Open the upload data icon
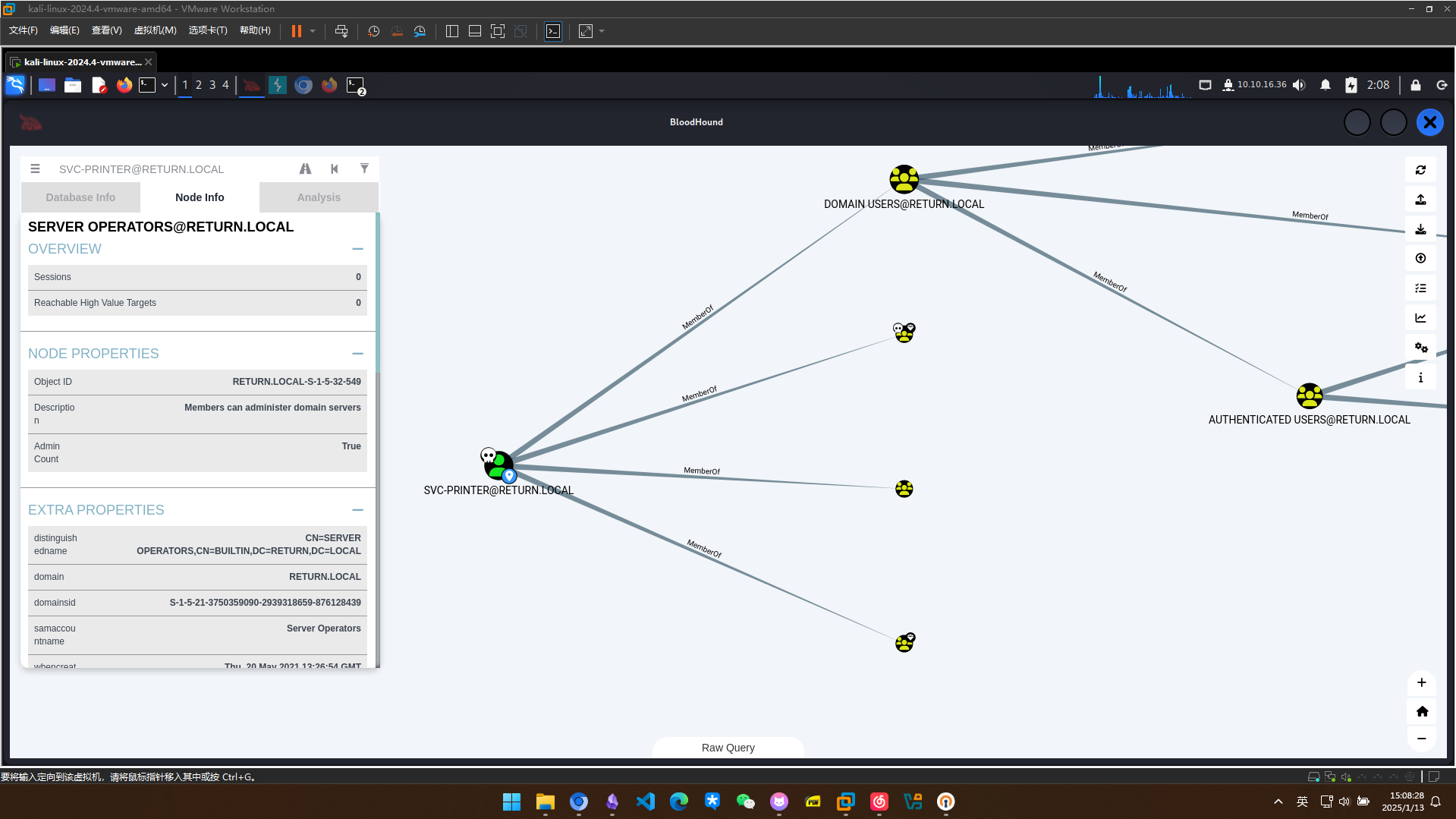This screenshot has height=819, width=1456. pyautogui.click(x=1420, y=200)
